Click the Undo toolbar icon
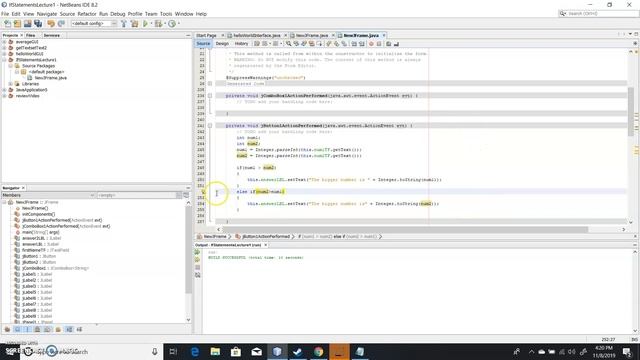 pos(51,24)
